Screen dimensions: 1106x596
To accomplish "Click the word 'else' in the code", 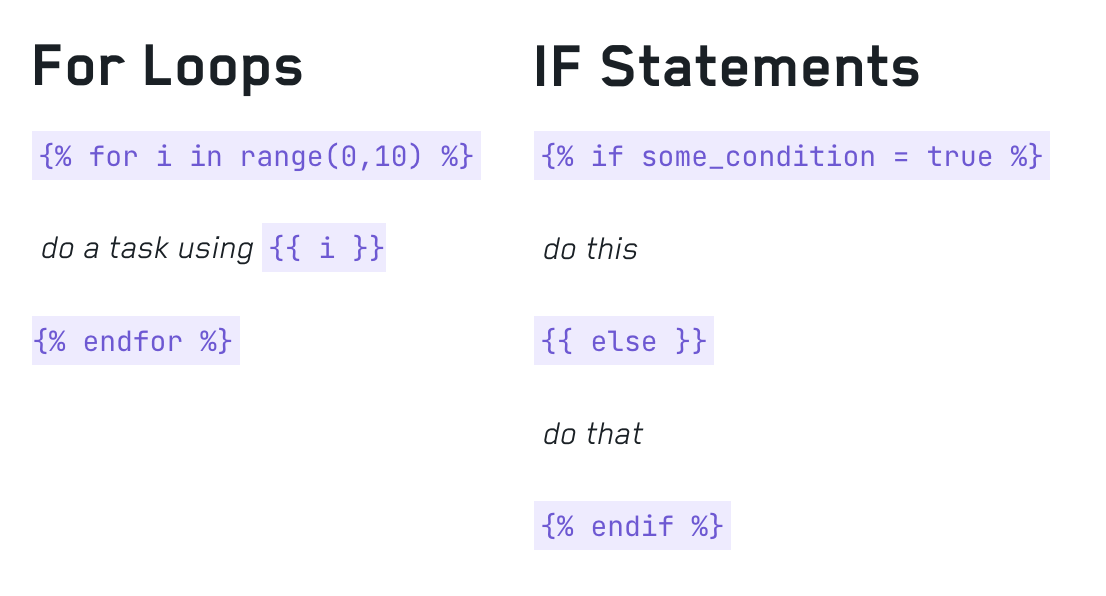I will coord(624,341).
